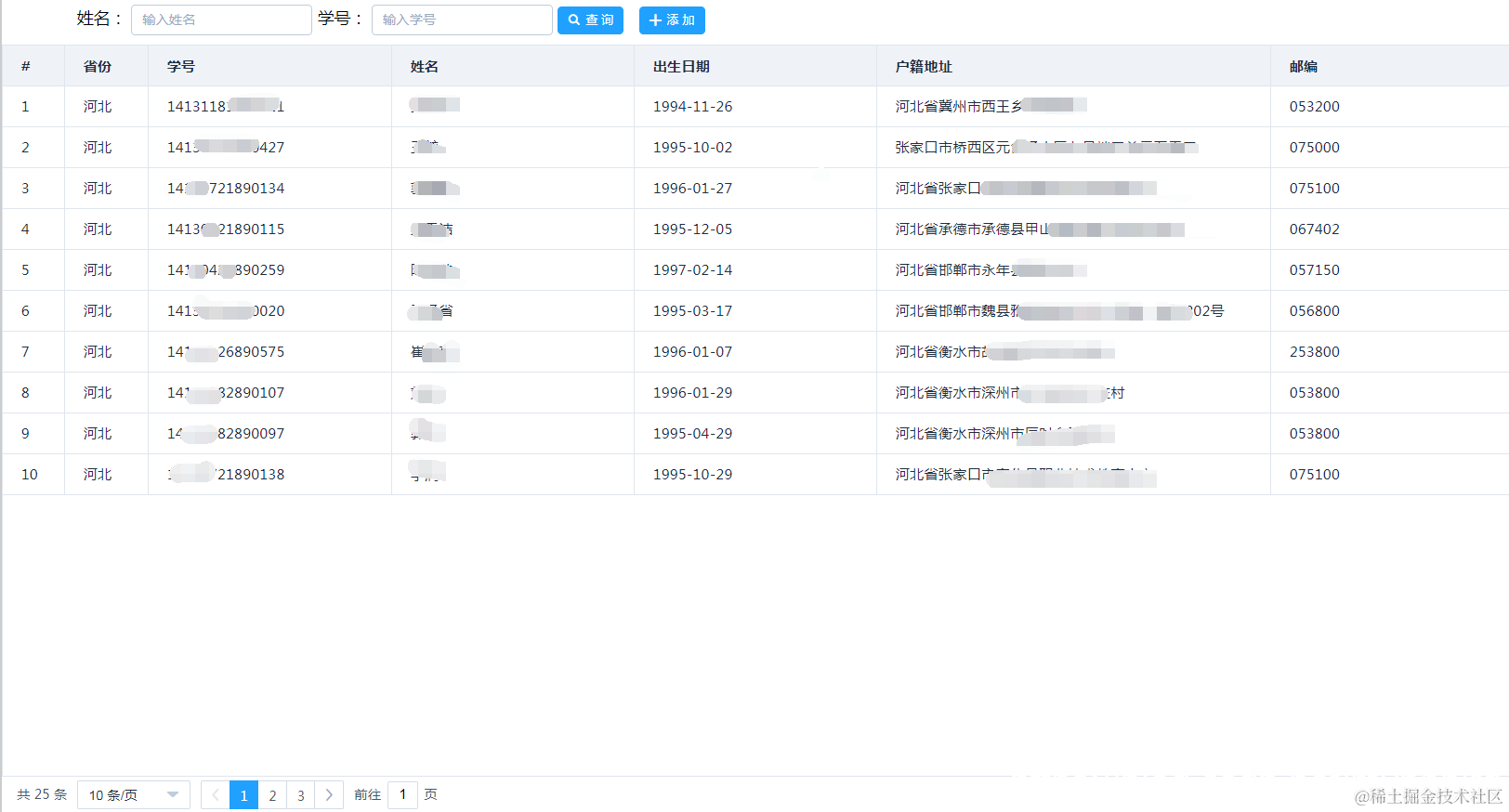
Task: Click postal code 067402
Action: coord(1314,229)
